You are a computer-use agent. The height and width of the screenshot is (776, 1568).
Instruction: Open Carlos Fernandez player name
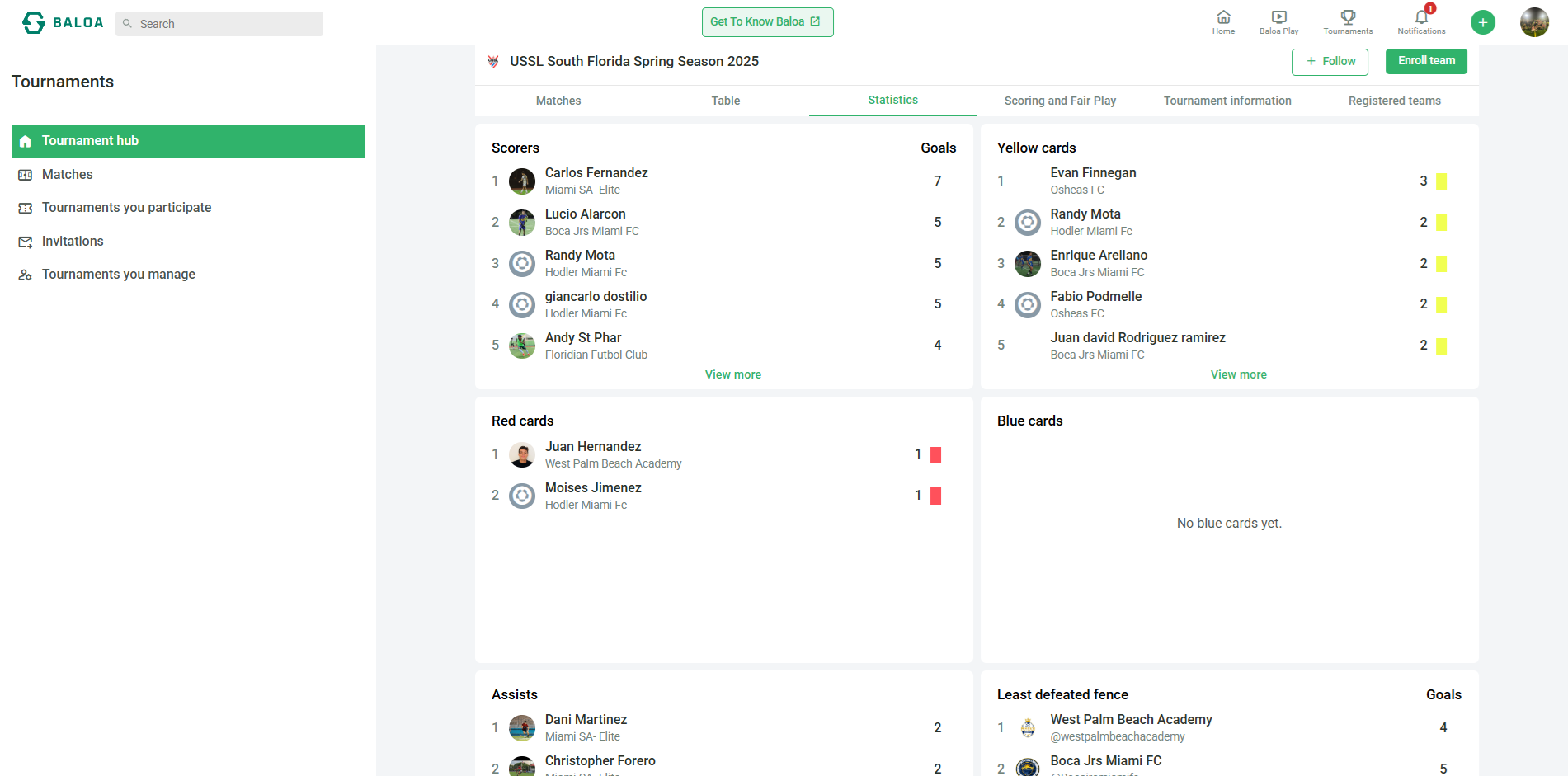pos(596,173)
